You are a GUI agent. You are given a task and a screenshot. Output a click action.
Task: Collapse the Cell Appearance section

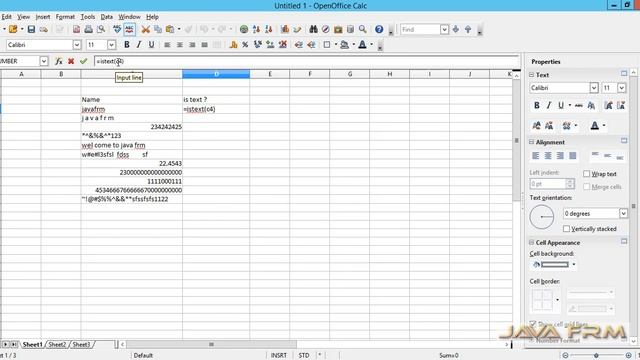coord(531,242)
